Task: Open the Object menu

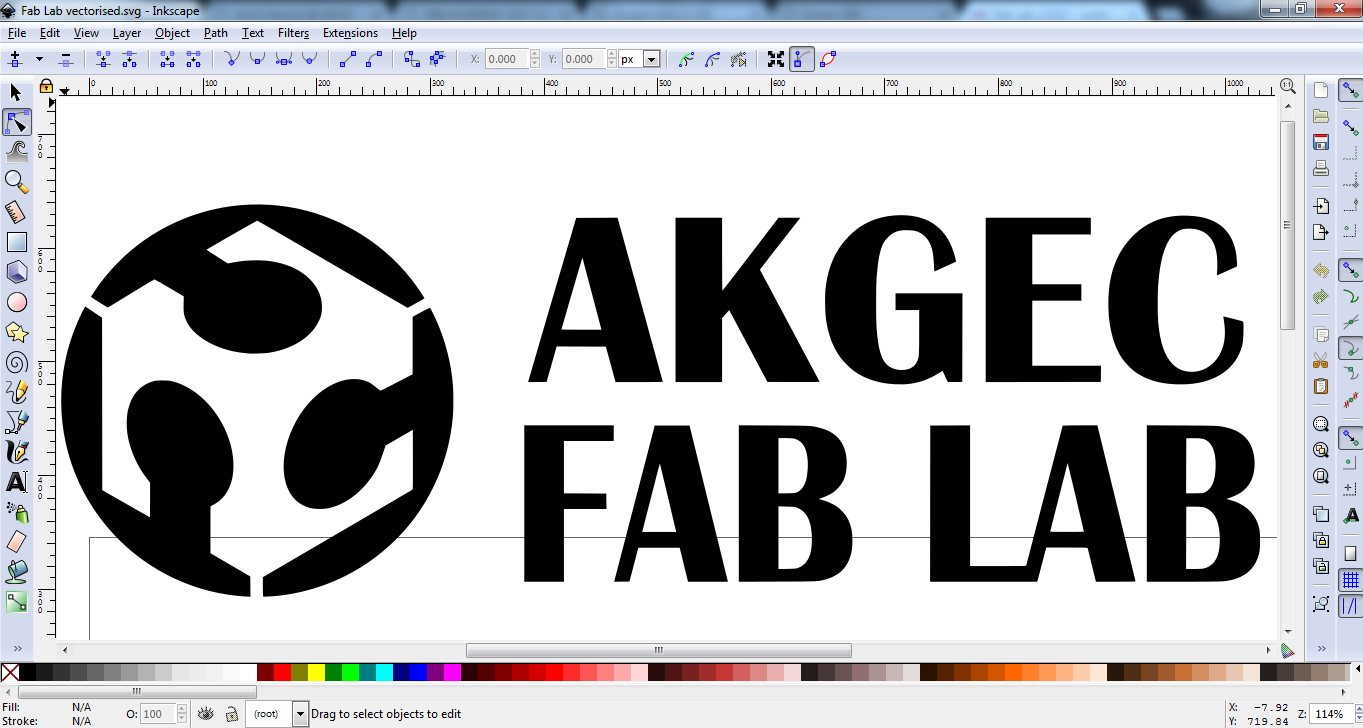Action: click(x=172, y=33)
